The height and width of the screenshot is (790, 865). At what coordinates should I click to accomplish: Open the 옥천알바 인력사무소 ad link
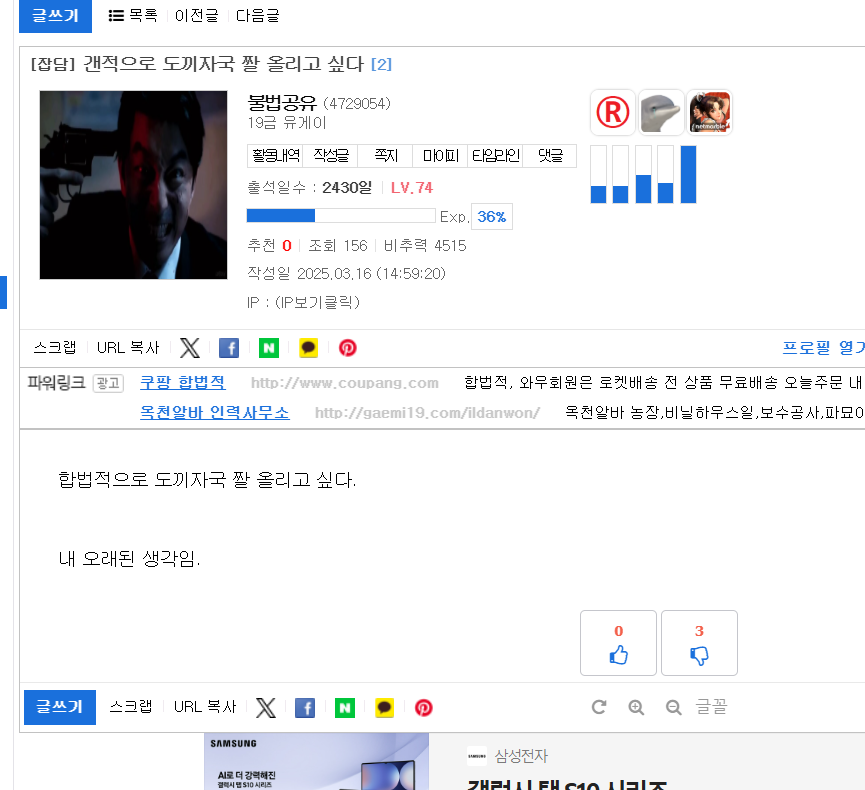pos(215,412)
